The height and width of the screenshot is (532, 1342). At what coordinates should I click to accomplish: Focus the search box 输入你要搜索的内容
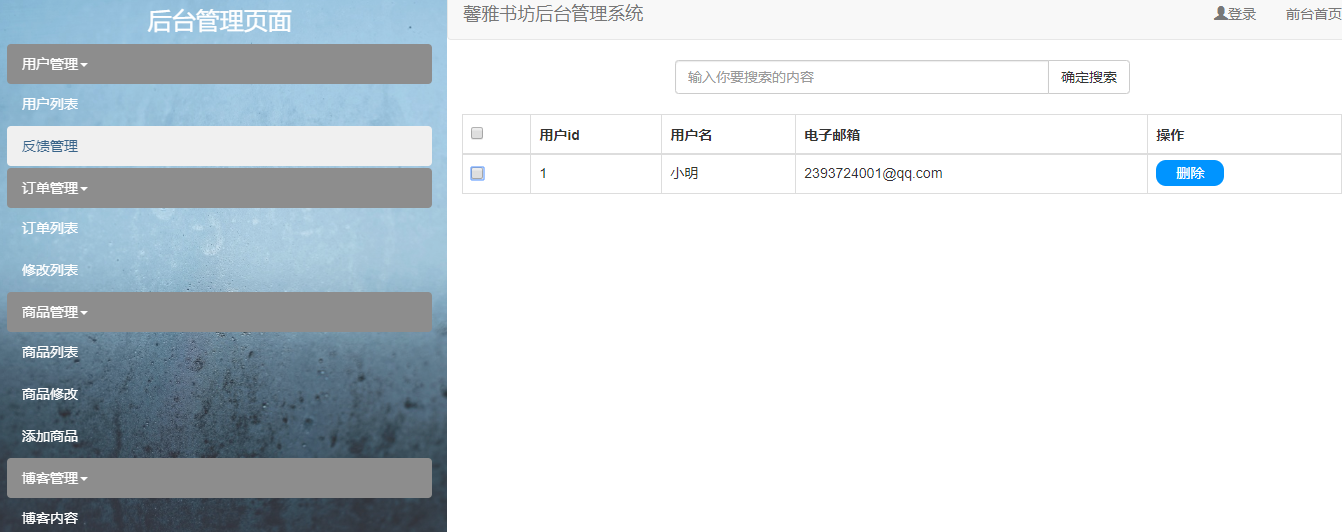coord(862,77)
